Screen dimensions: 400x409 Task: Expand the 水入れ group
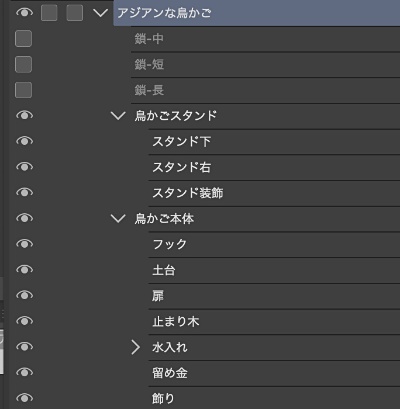click(x=136, y=347)
